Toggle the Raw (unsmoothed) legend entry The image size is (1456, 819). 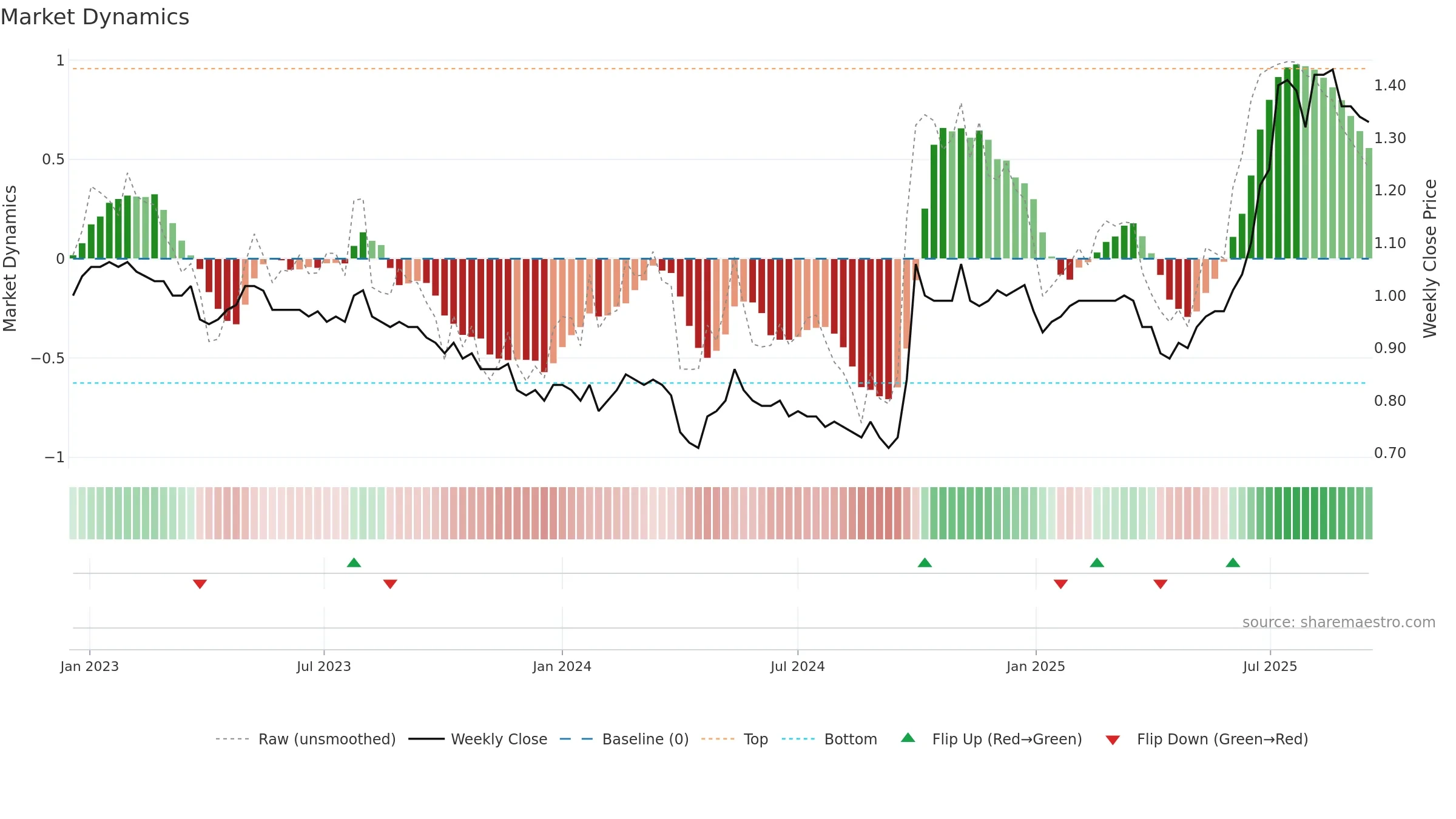305,739
